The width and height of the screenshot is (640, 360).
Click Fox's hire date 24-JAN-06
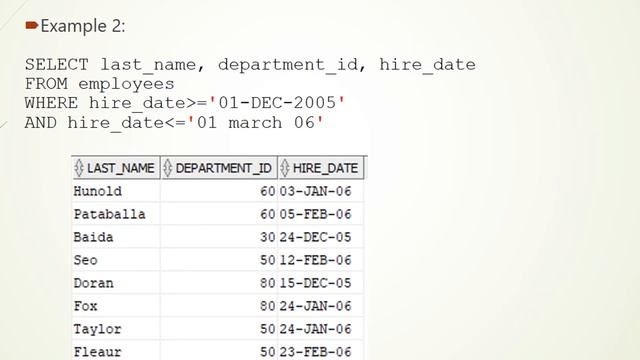(316, 306)
